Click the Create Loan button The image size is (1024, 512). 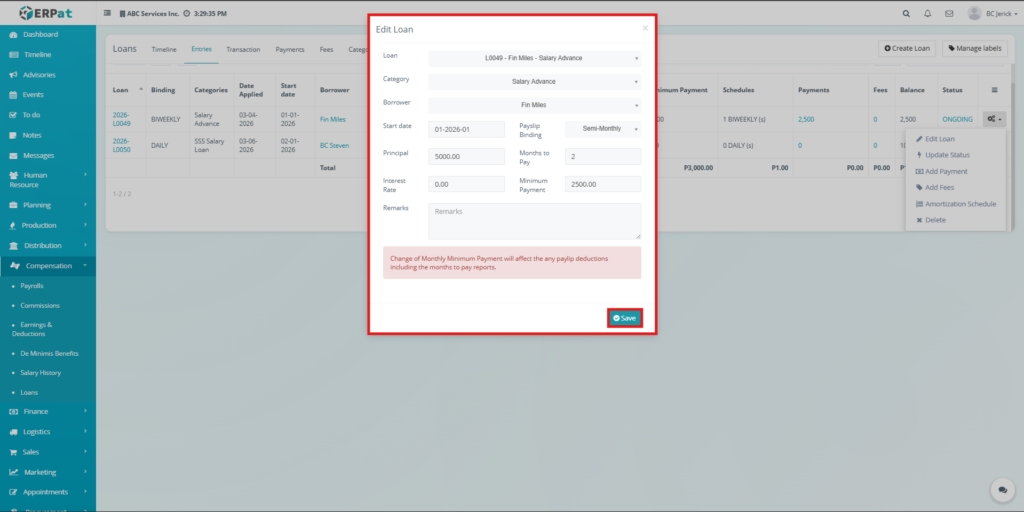click(907, 48)
